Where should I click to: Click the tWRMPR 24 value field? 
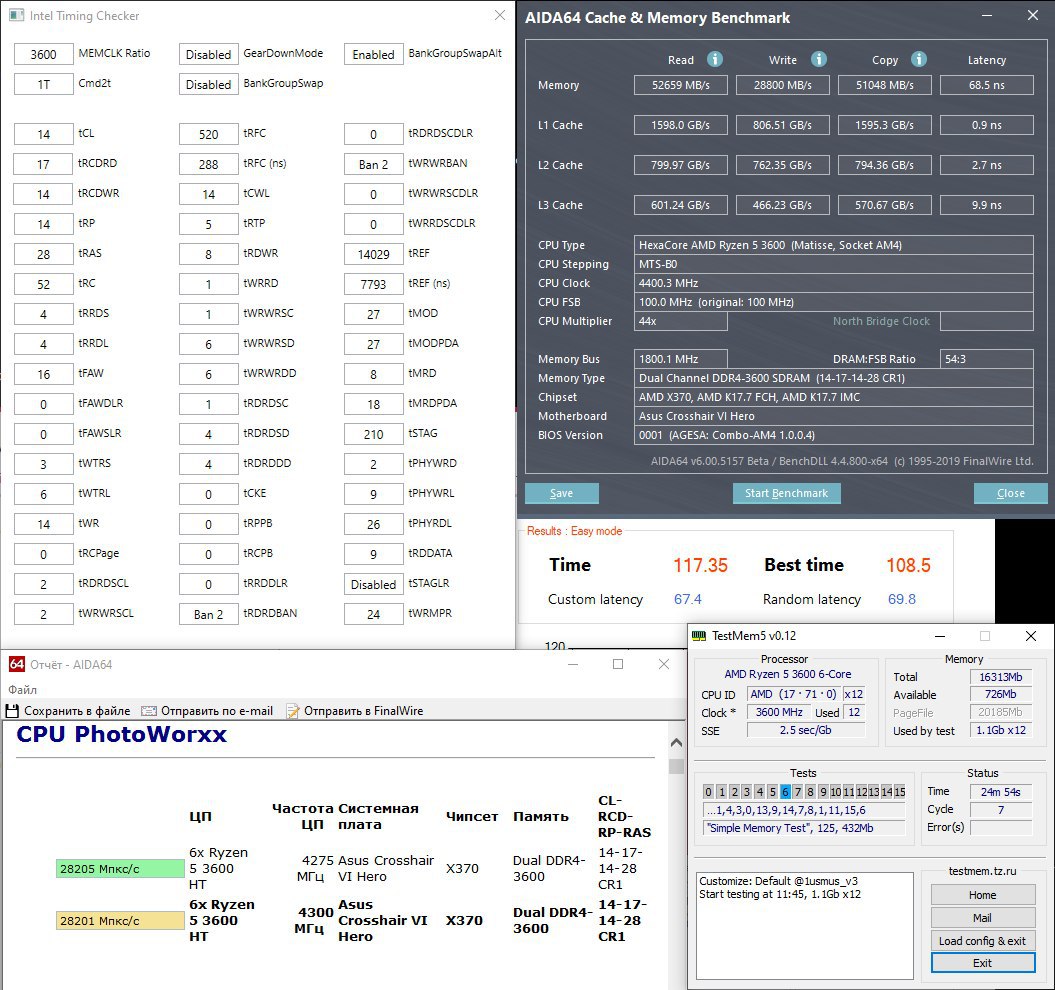(373, 614)
